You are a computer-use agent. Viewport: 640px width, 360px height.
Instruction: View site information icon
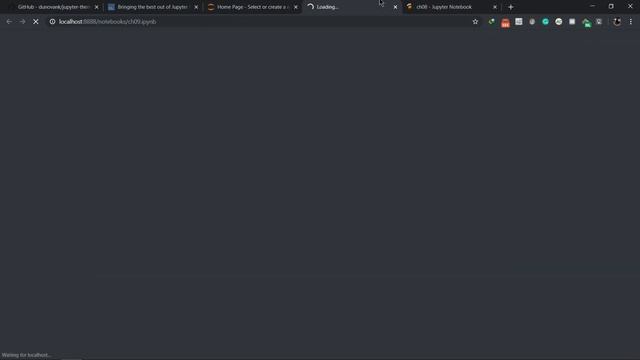52,22
